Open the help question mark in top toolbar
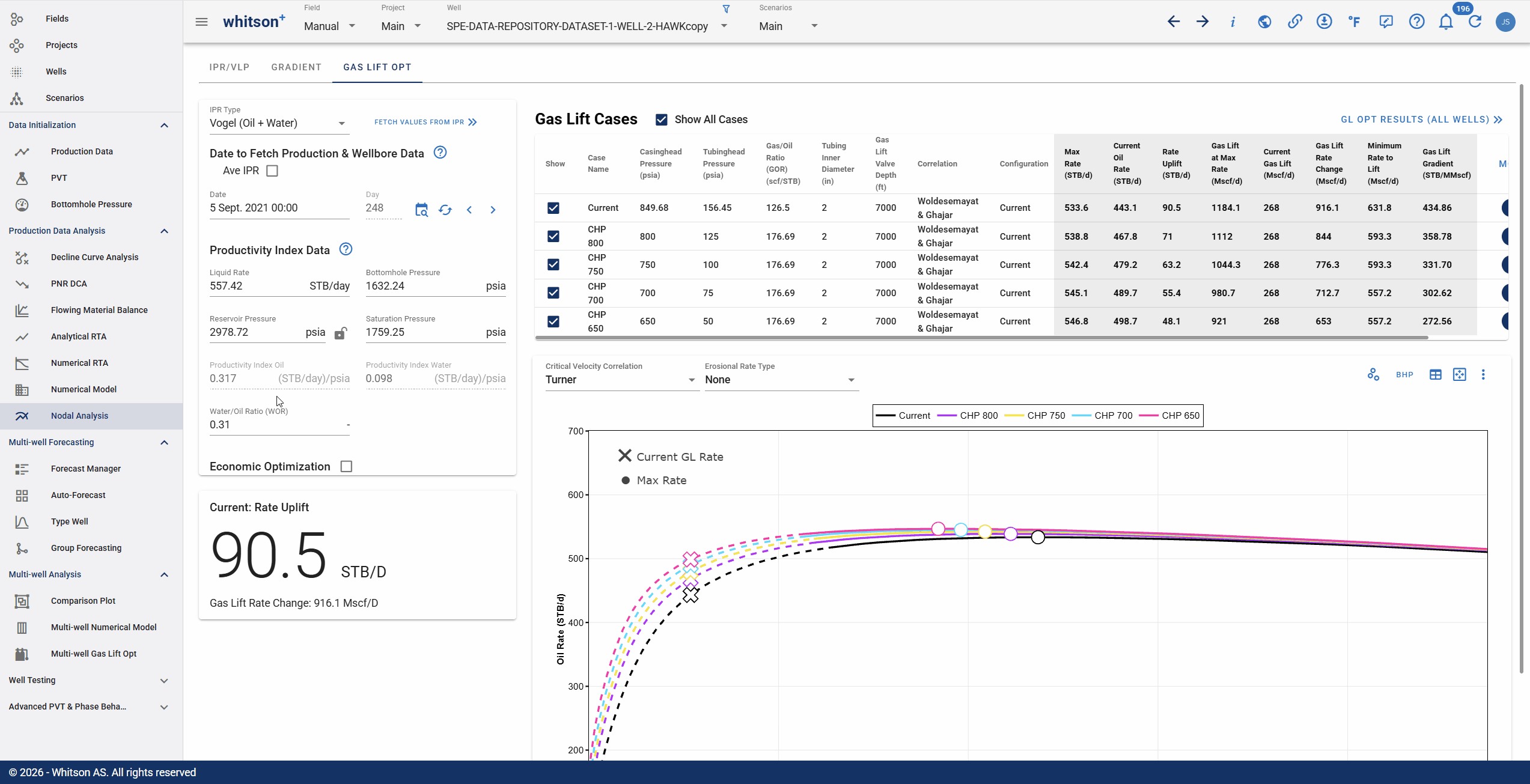Screen dimensions: 1530x784 (x=1416, y=22)
